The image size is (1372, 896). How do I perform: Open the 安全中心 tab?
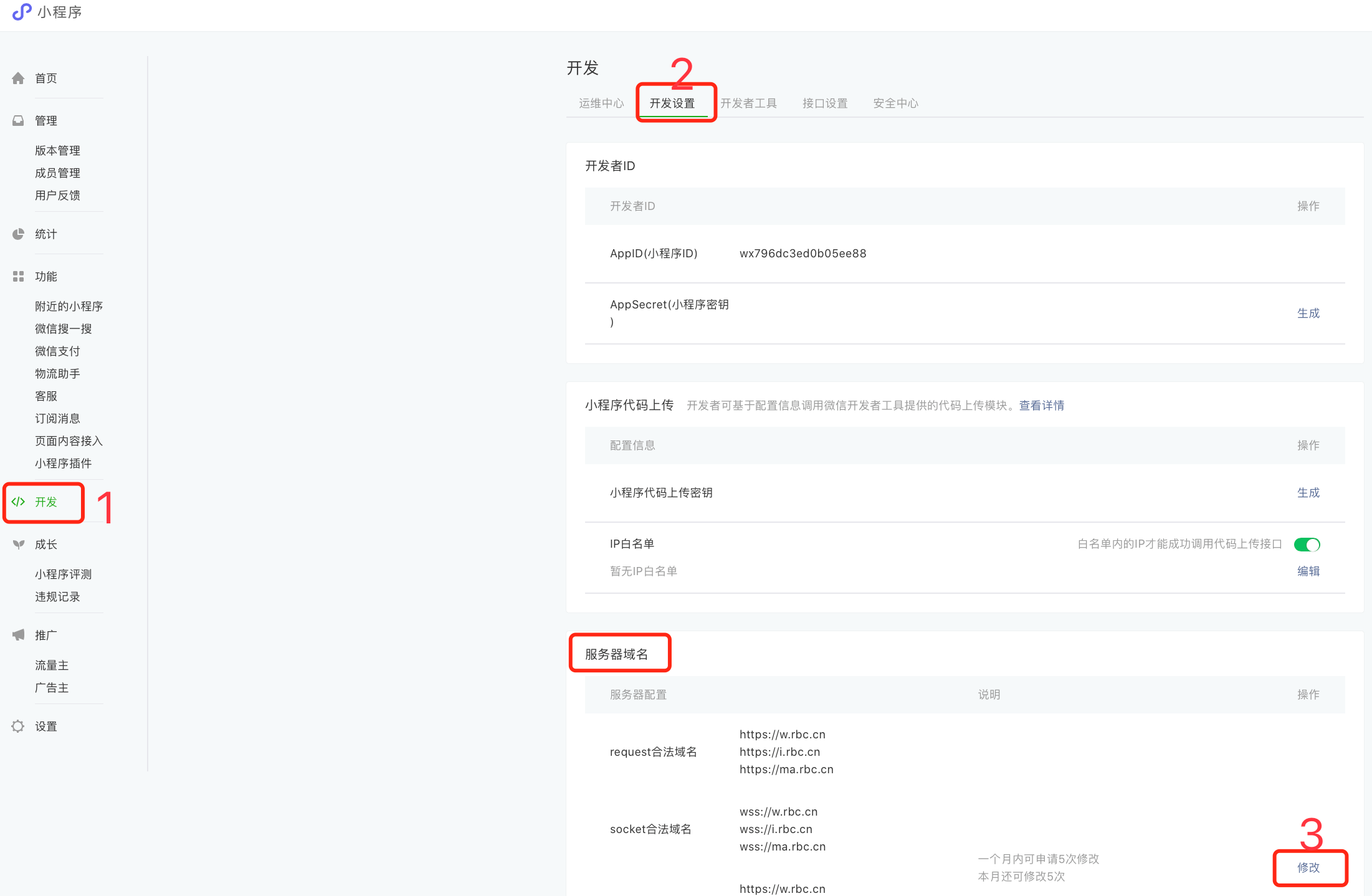coord(895,103)
